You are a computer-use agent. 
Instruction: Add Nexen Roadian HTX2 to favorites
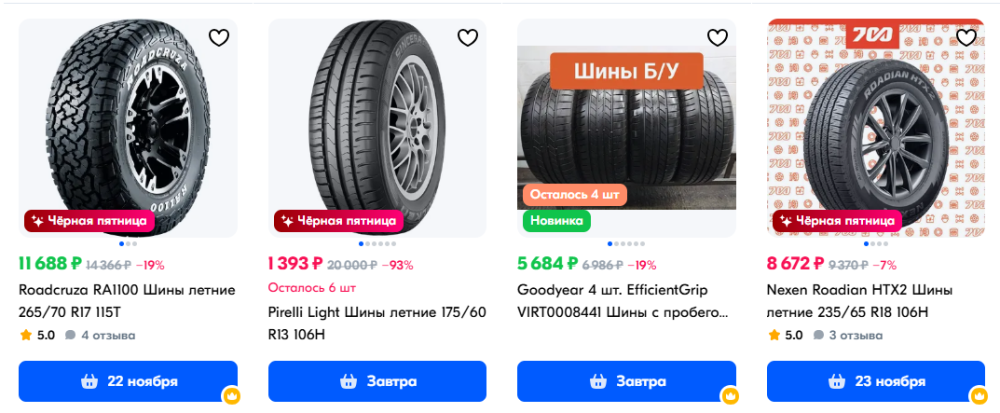pos(966,38)
